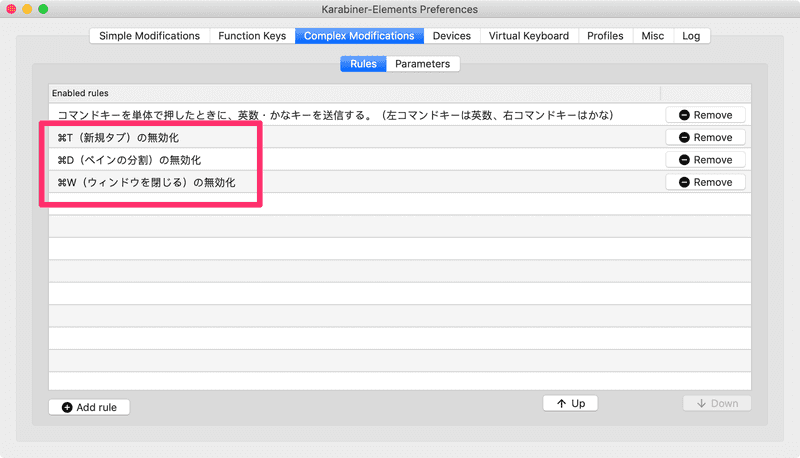Select the コマンドキーを単体で押したときに rule row
Viewport: 800px width, 458px height.
coord(399,115)
